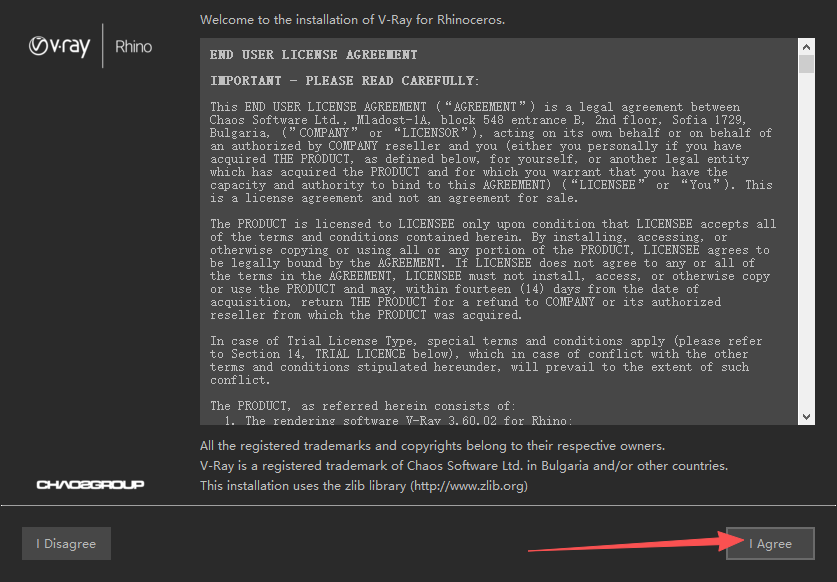Click the line starting 'The PRODUCT is licensed'
Viewport: 837px width, 582px height.
pyautogui.click(x=493, y=224)
